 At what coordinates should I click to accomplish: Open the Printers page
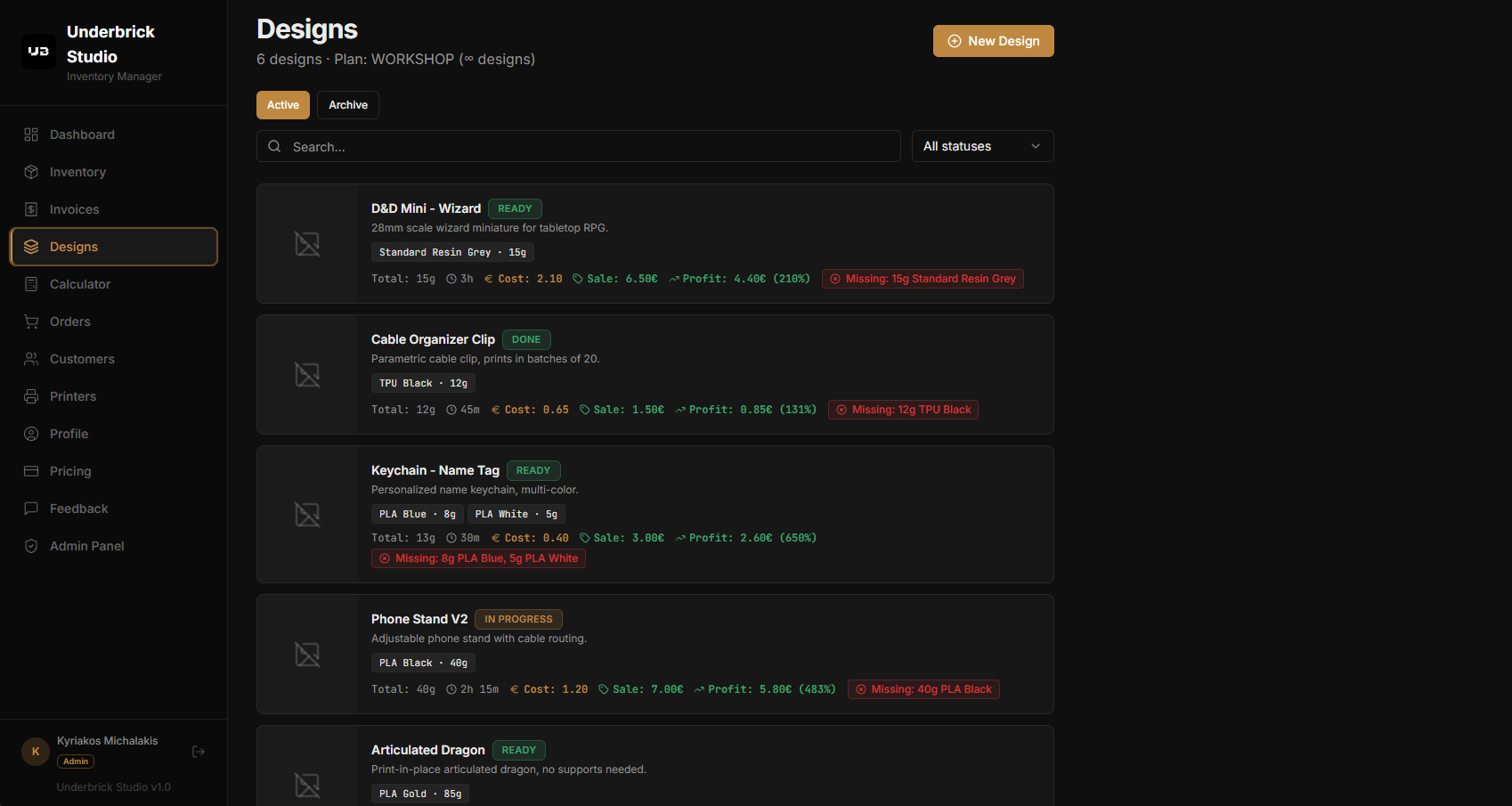click(113, 396)
